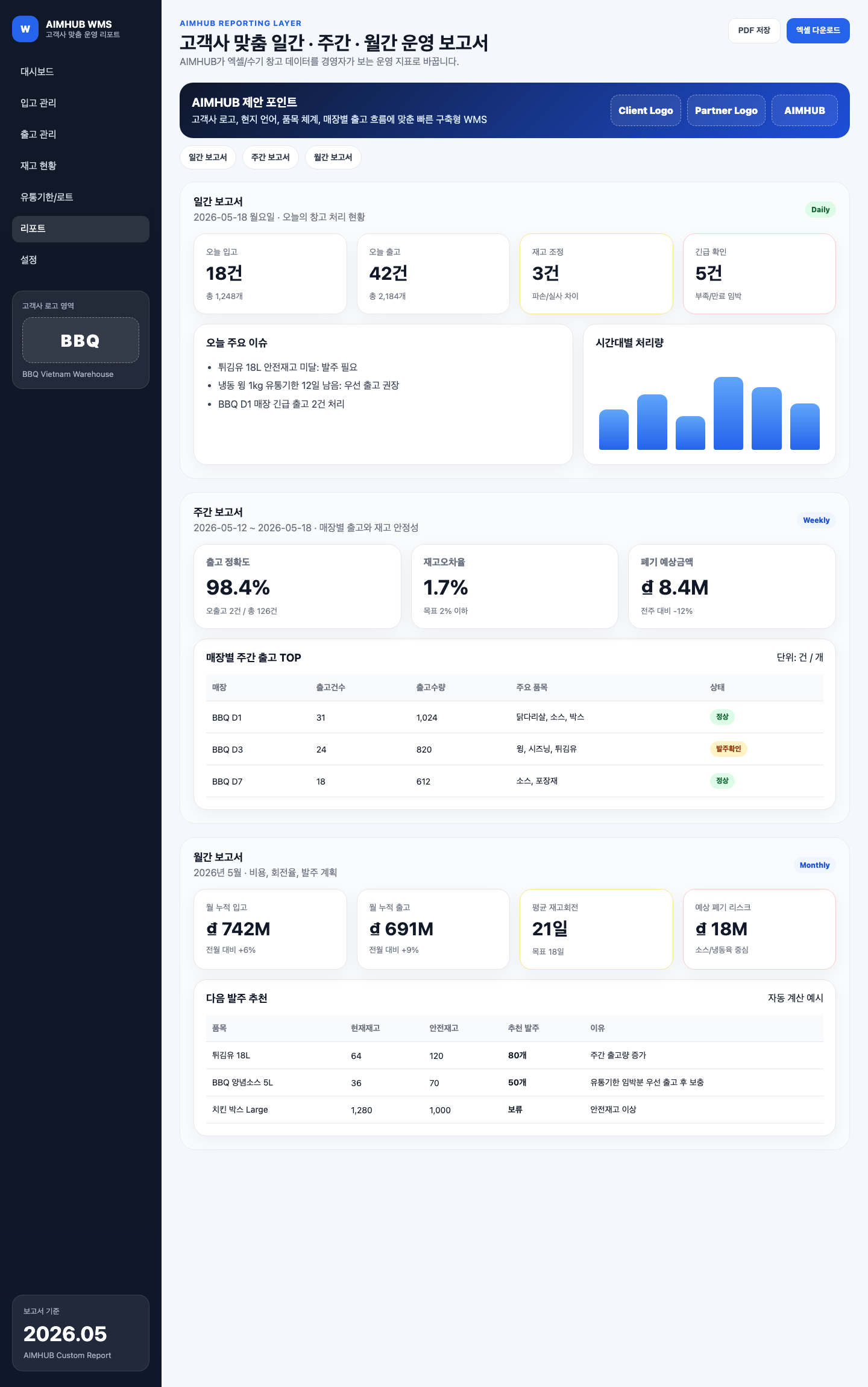Click the PDF 저장 button
The width and height of the screenshot is (868, 1387).
tap(754, 31)
